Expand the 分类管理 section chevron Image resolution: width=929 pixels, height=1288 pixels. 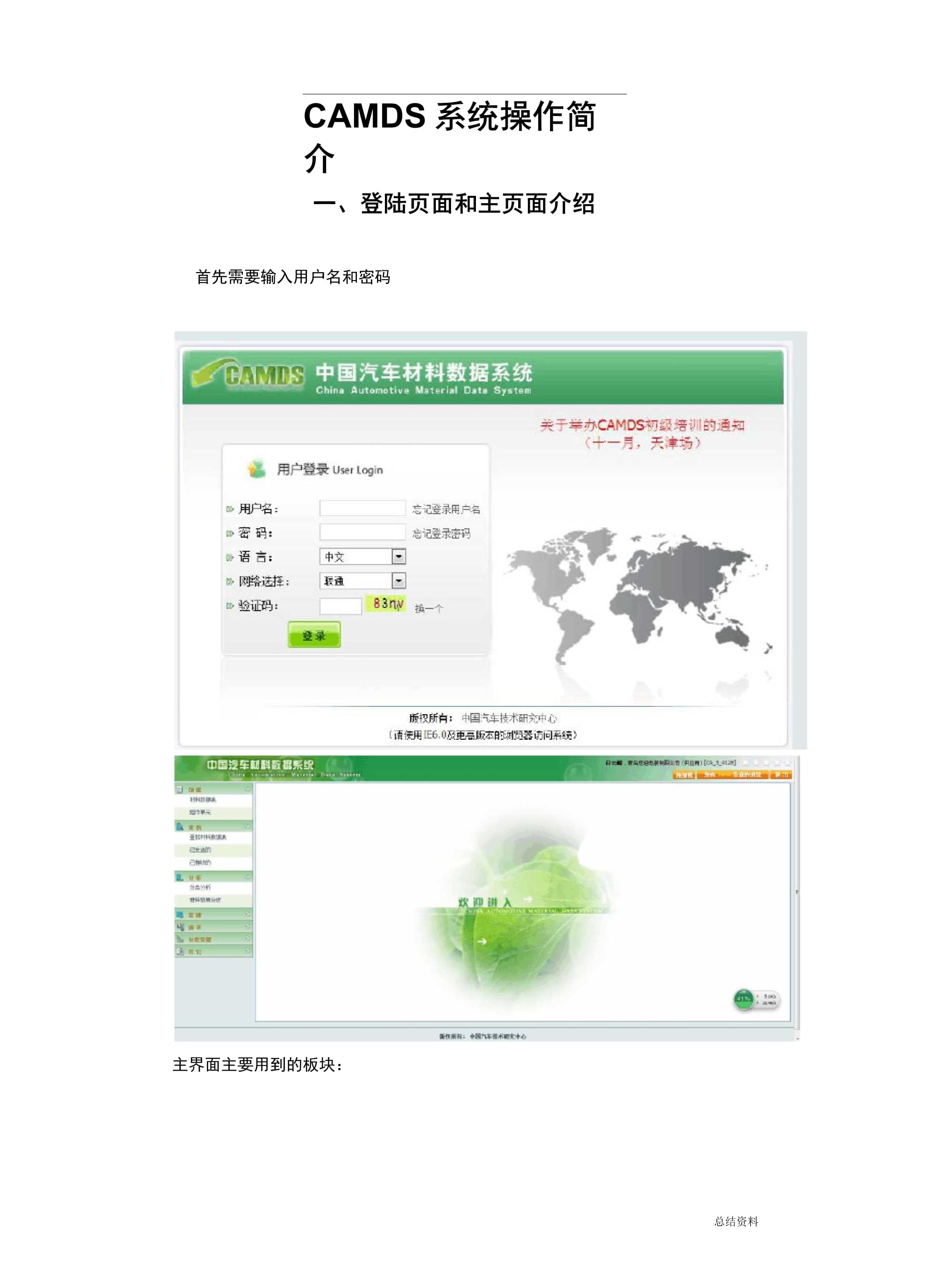(248, 939)
